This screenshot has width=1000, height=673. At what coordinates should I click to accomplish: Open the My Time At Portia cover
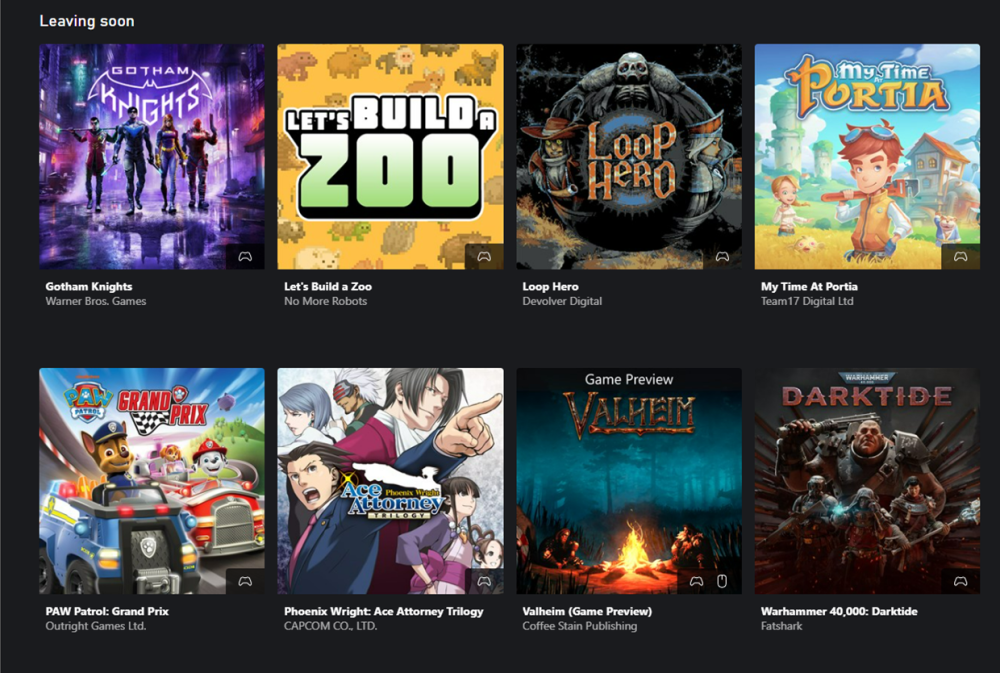[867, 156]
